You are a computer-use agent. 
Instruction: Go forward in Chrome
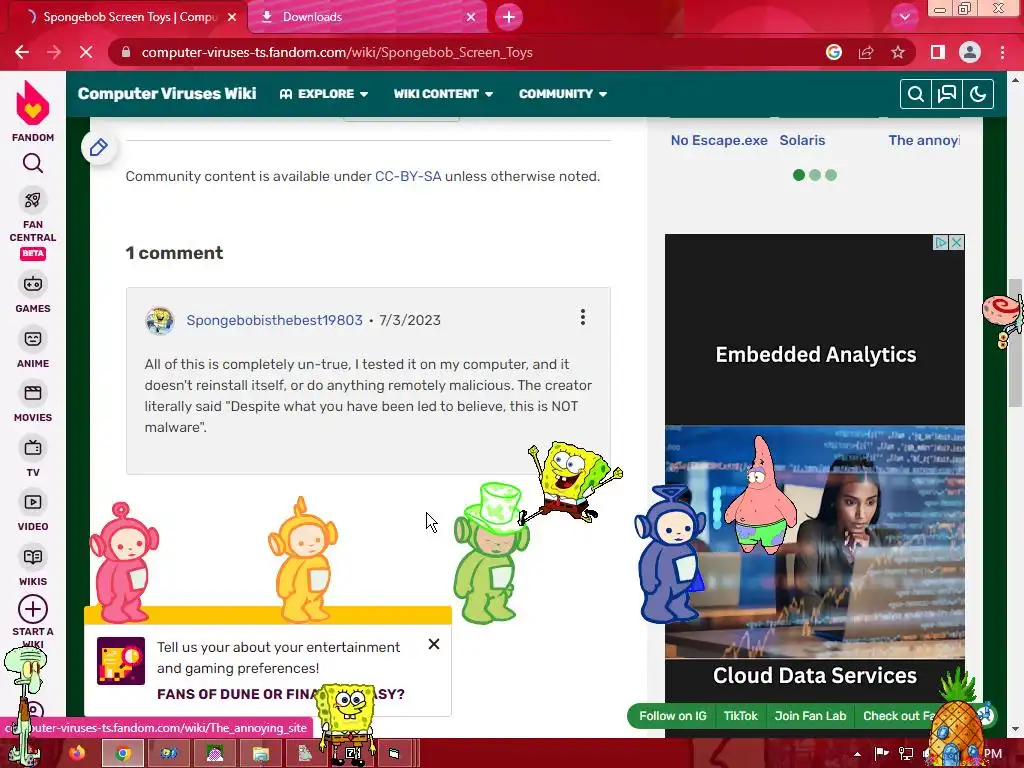[x=54, y=52]
